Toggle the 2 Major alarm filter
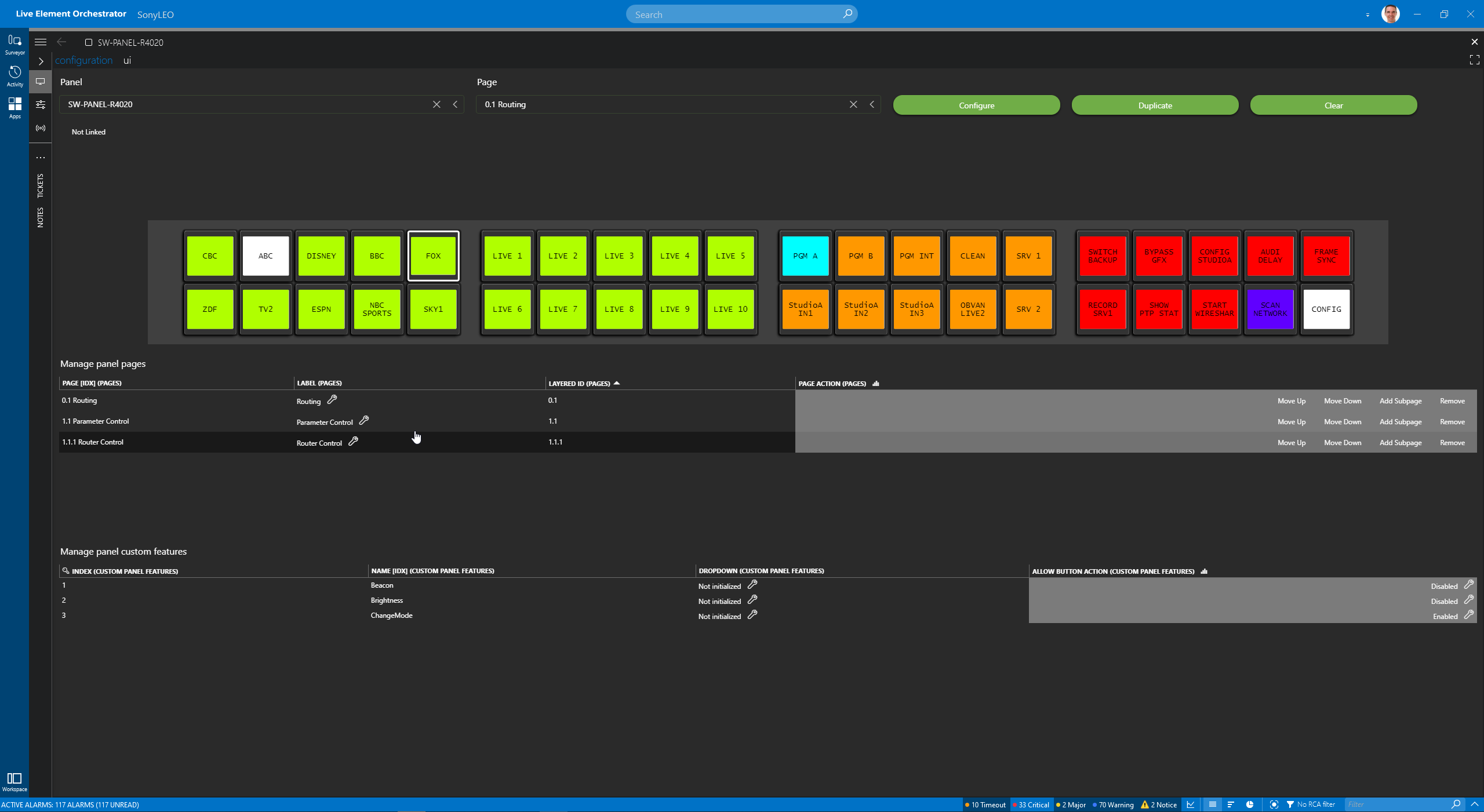This screenshot has width=1484, height=812. coord(1071,804)
